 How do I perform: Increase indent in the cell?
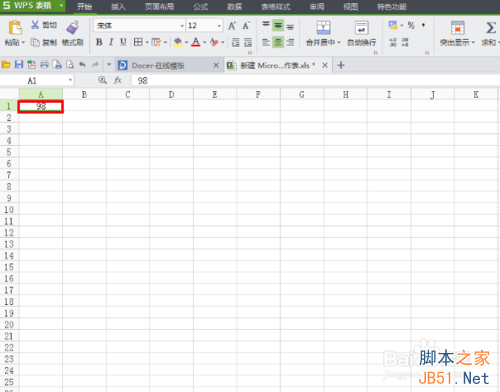coord(248,42)
